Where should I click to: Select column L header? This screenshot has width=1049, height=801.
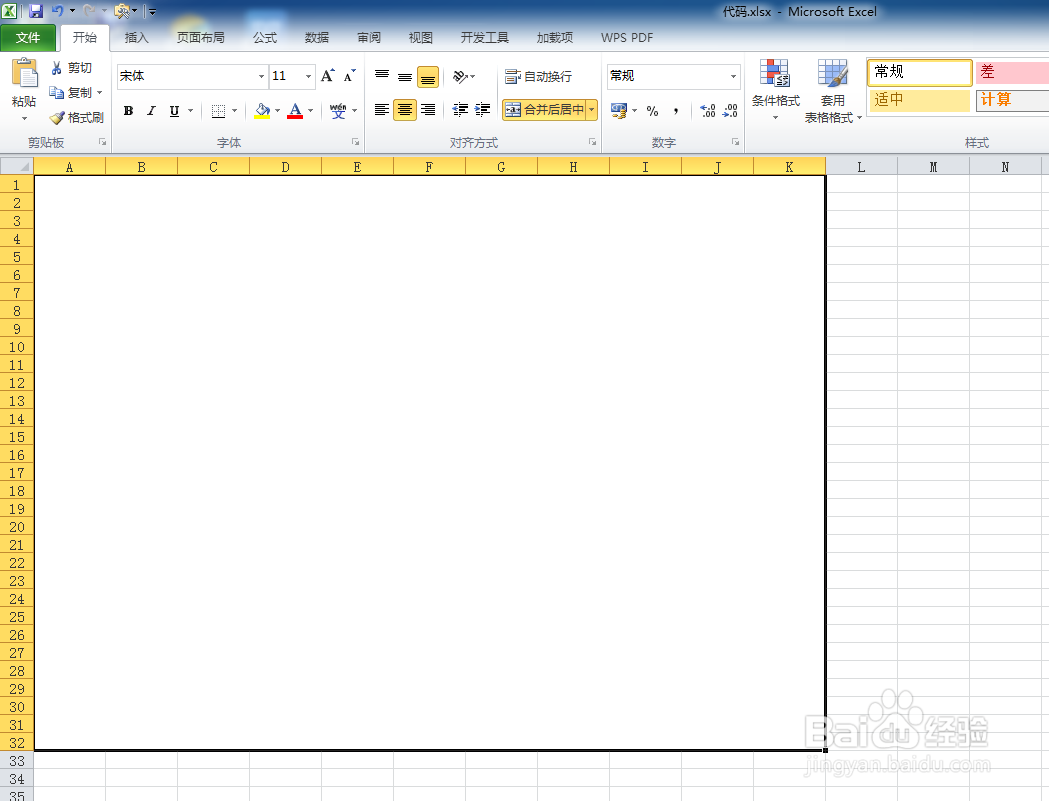(x=861, y=167)
